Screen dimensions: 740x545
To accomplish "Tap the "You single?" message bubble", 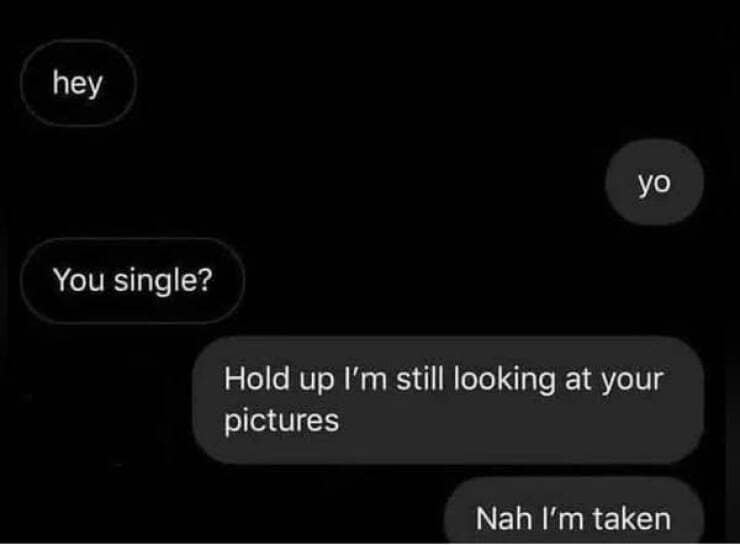I will tap(133, 280).
